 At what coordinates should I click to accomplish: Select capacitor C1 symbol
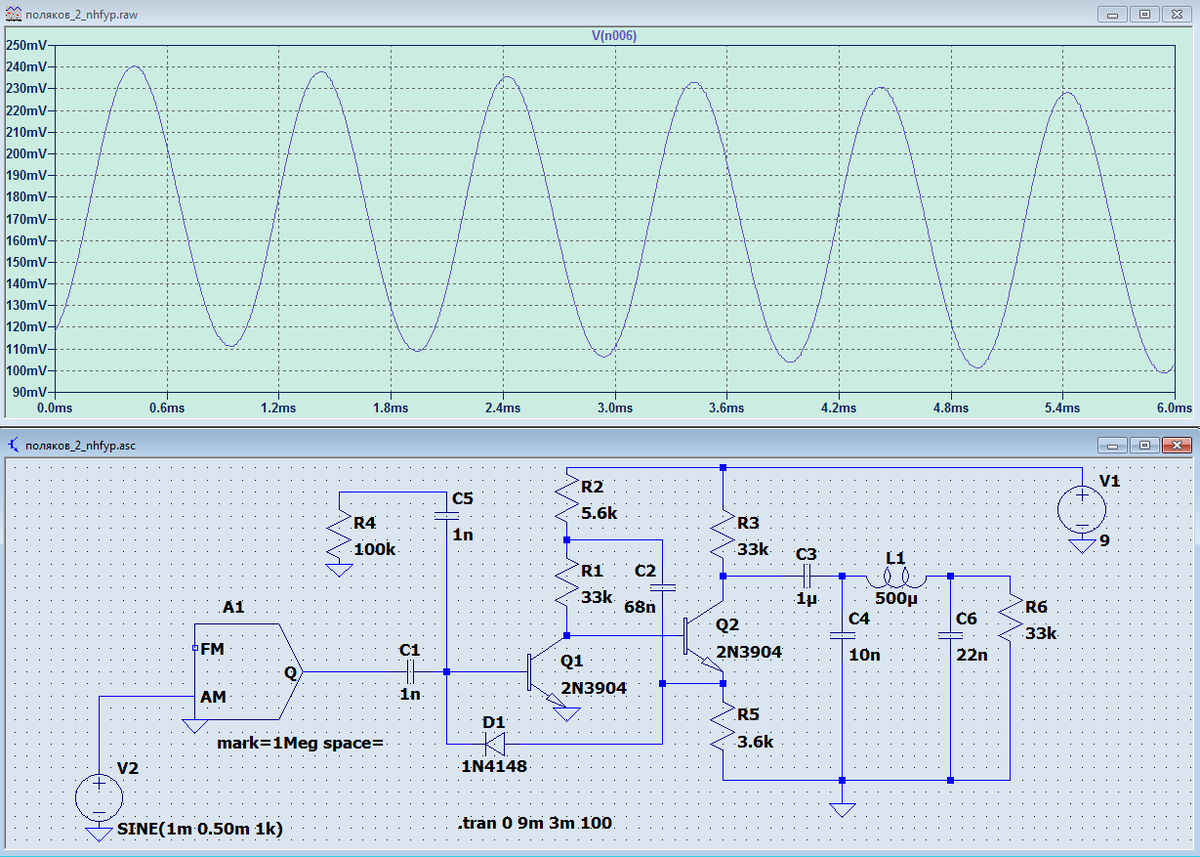[x=410, y=672]
